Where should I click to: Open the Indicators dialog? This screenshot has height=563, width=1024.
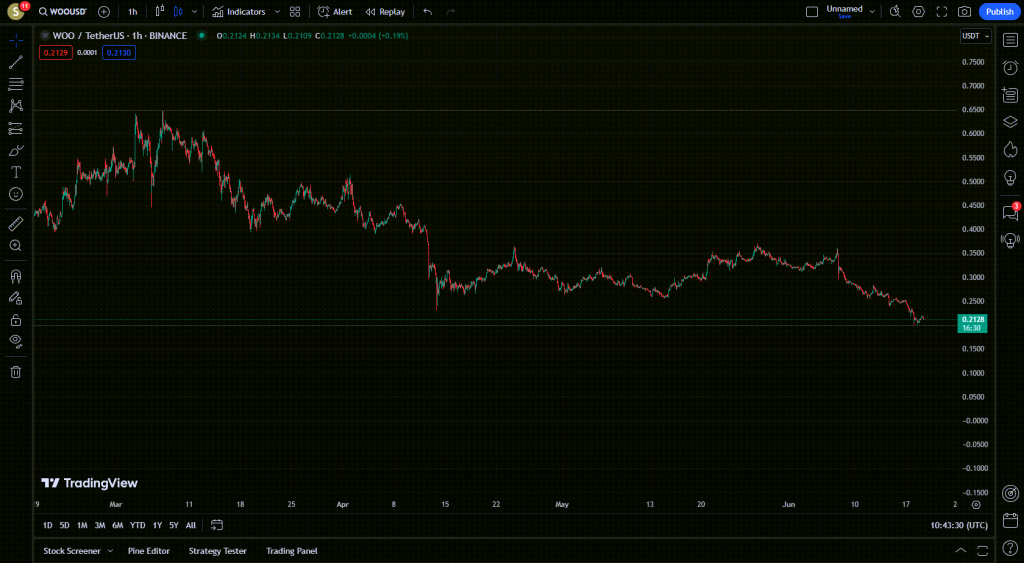pyautogui.click(x=239, y=12)
